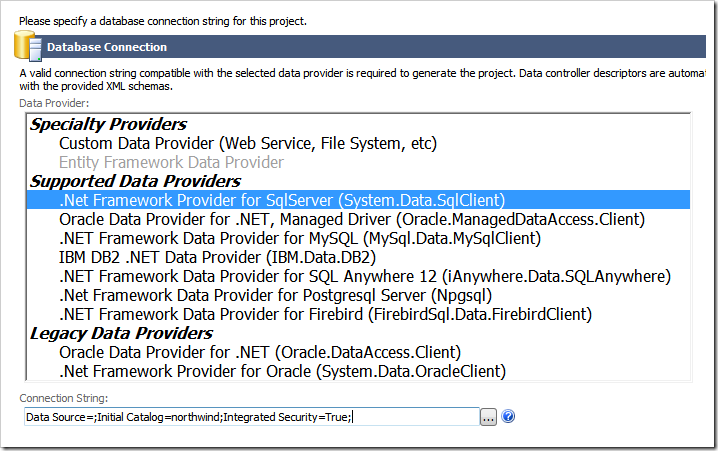Pick SQL Anywhere 12 data provider
718x451 pixels.
[x=364, y=276]
